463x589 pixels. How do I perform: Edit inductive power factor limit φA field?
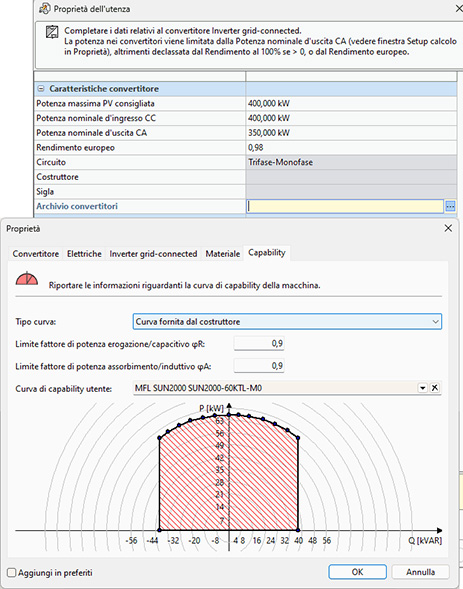[x=259, y=365]
